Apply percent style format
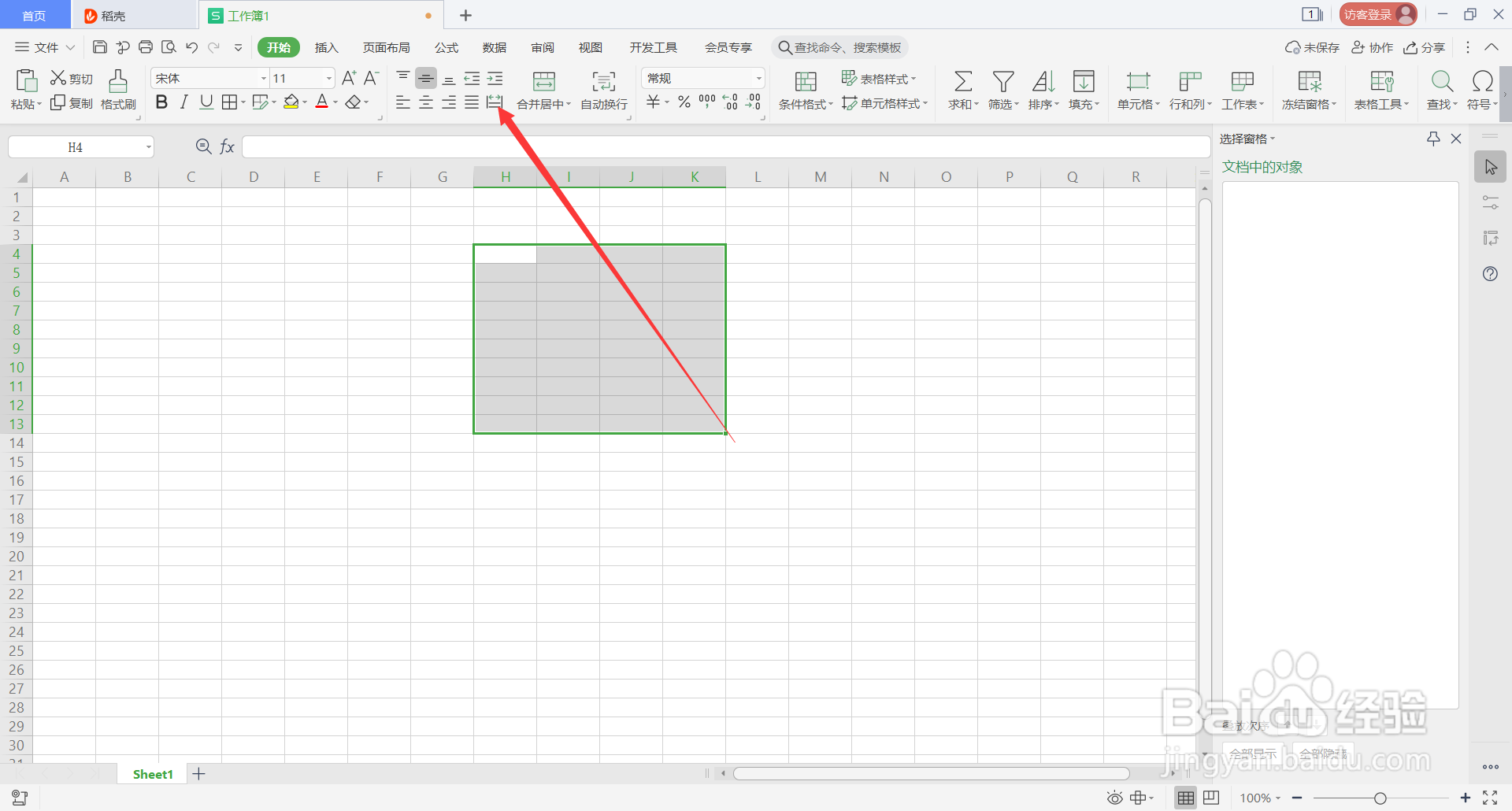The height and width of the screenshot is (811, 1512). (x=684, y=102)
